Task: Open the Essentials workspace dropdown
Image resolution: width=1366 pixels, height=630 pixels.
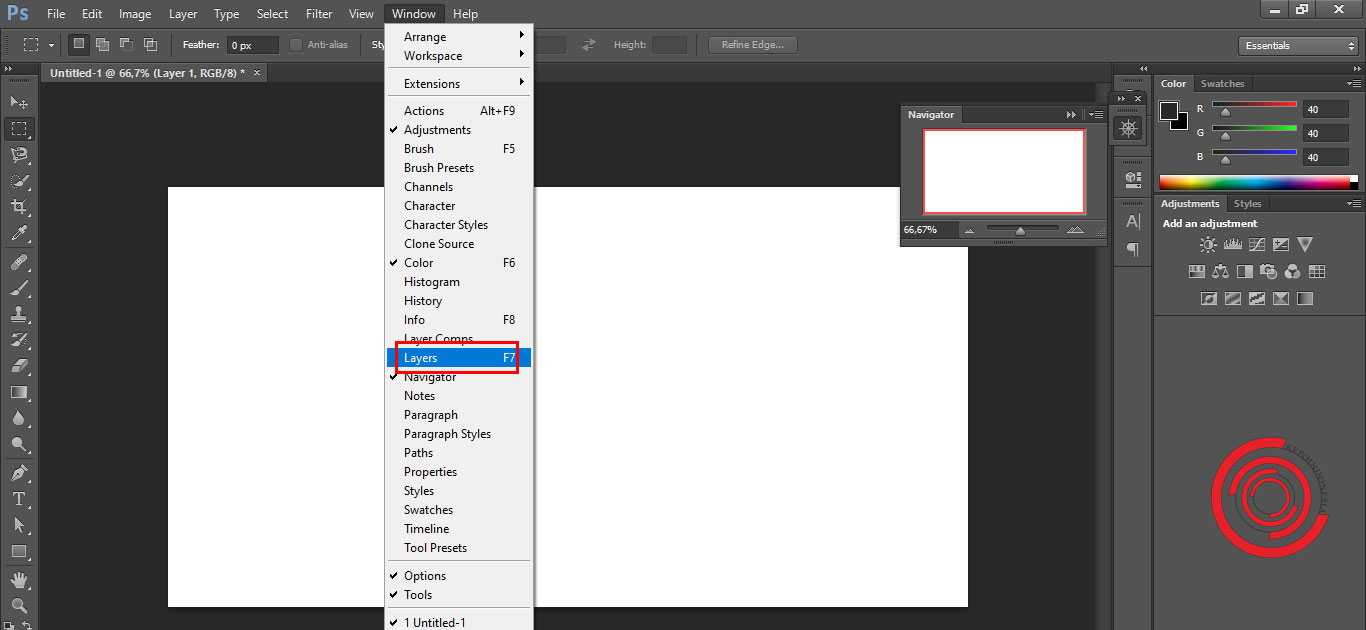Action: [x=1296, y=45]
